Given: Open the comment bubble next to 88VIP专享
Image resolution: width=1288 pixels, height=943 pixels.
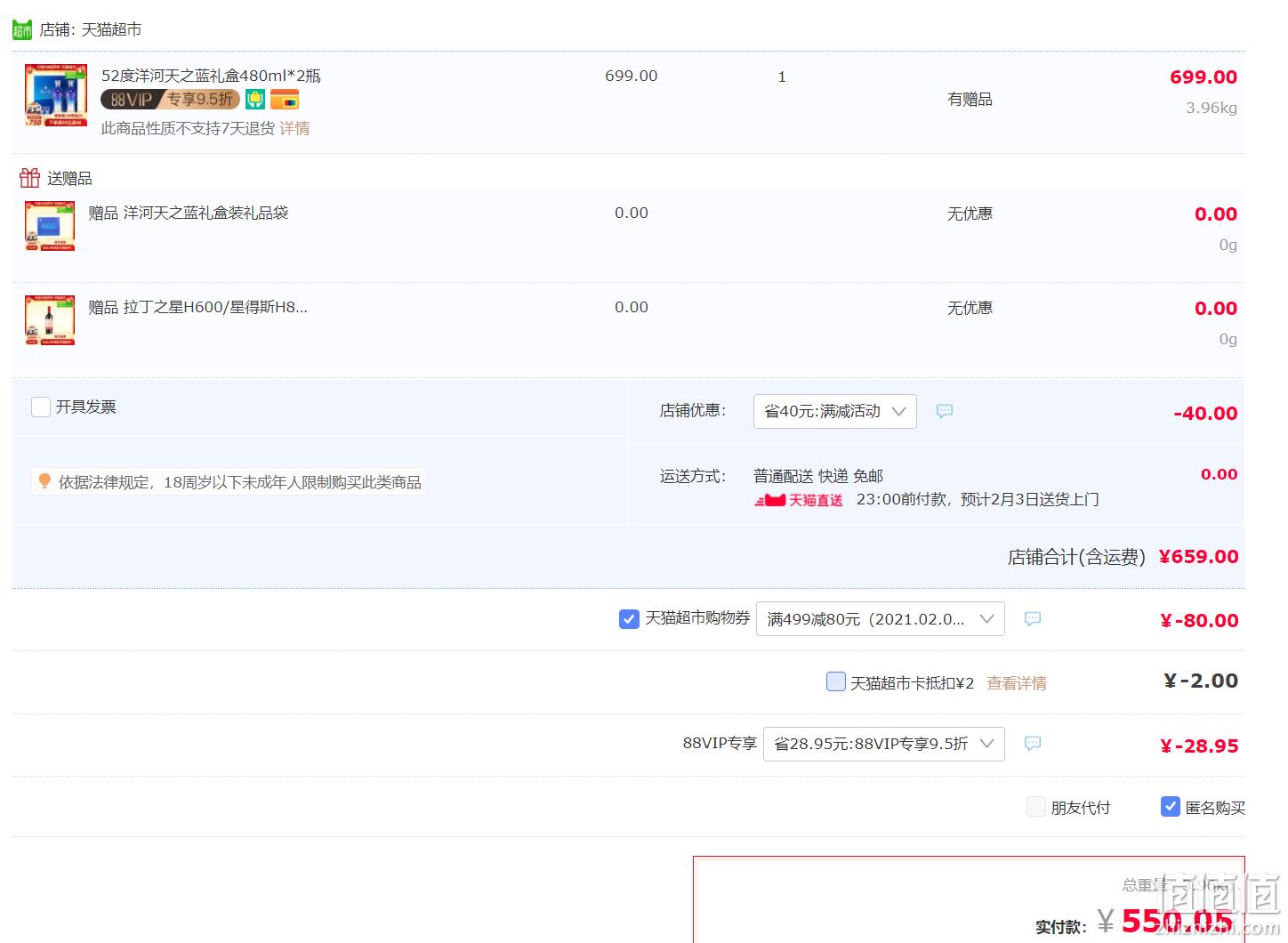Looking at the screenshot, I should click(x=1033, y=743).
